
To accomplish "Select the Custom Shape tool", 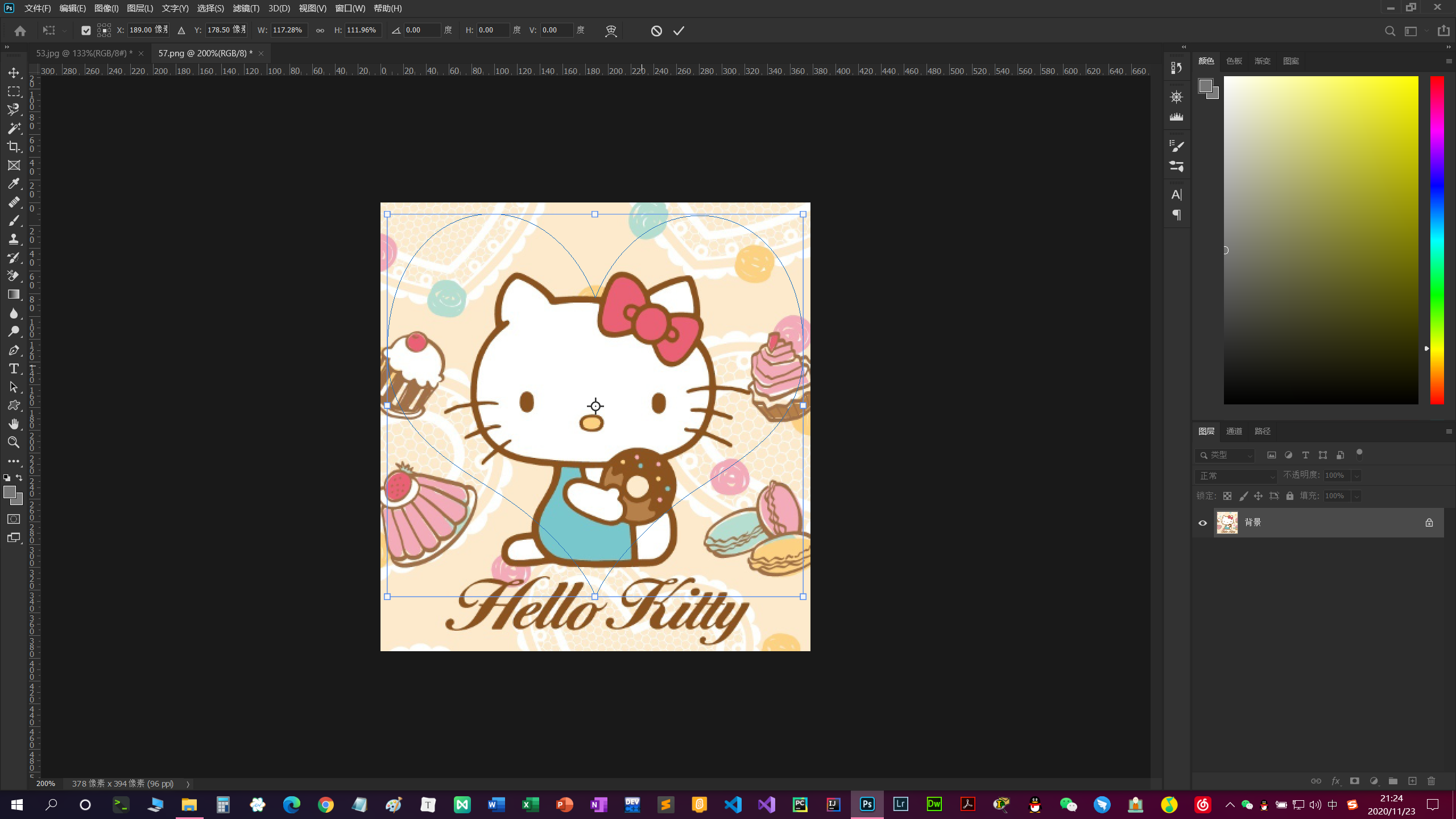I will tap(14, 406).
